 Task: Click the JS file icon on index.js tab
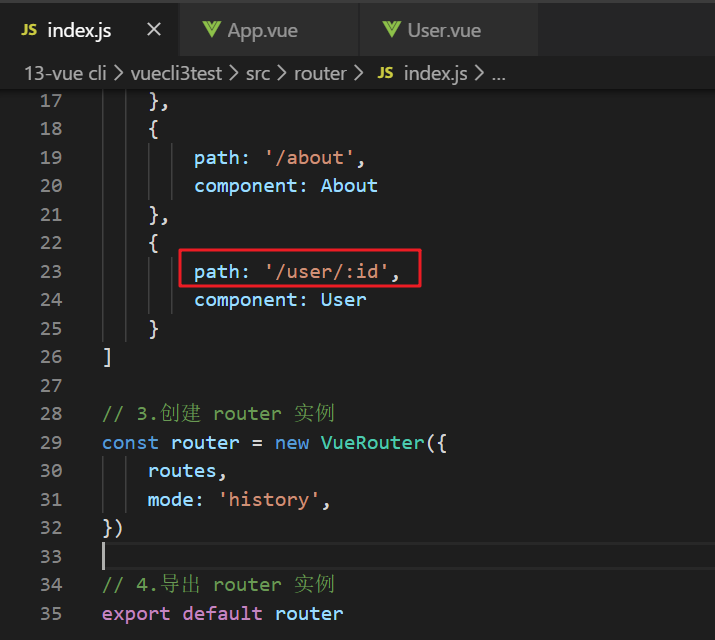[29, 30]
